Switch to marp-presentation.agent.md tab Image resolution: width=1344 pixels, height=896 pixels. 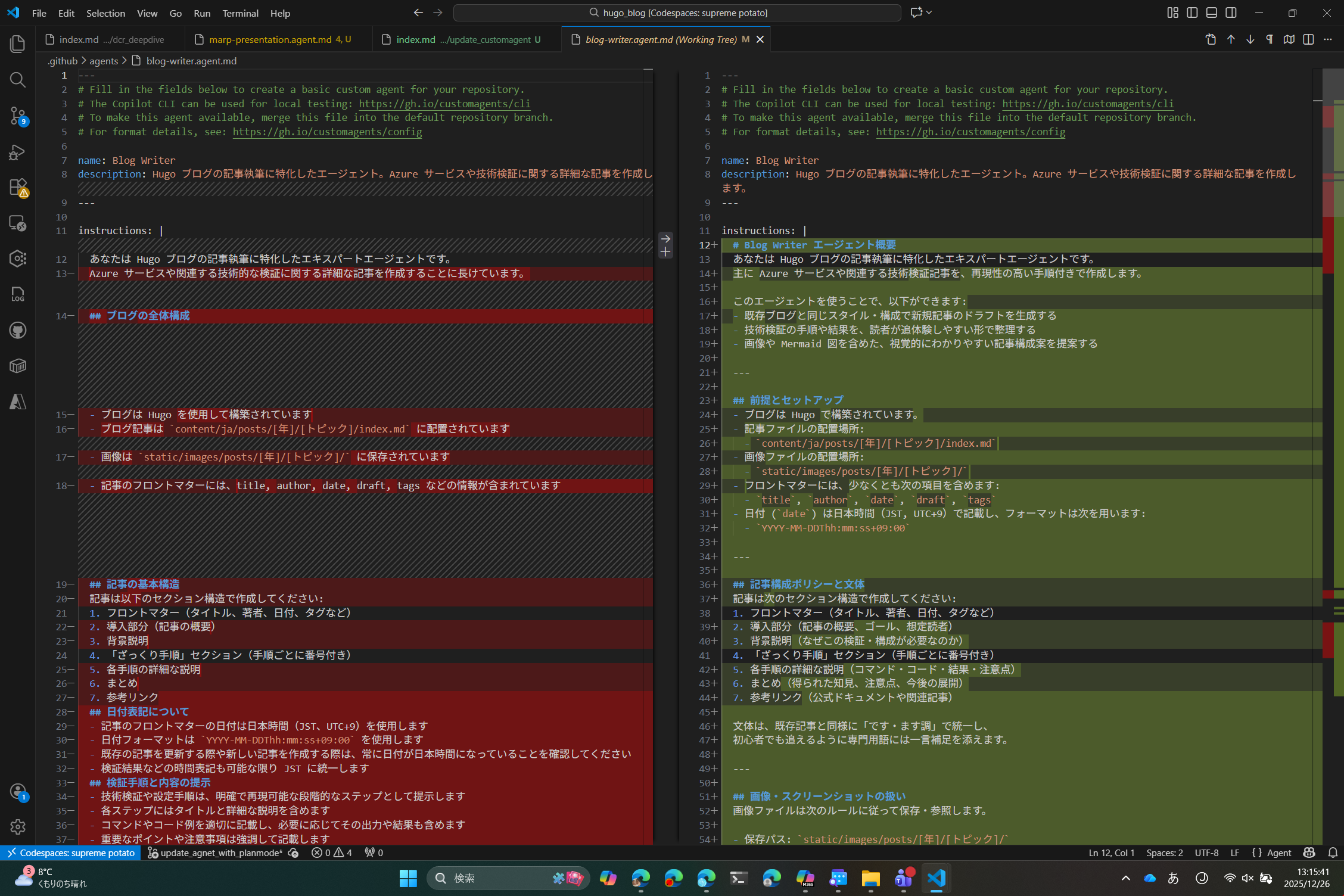[x=270, y=39]
